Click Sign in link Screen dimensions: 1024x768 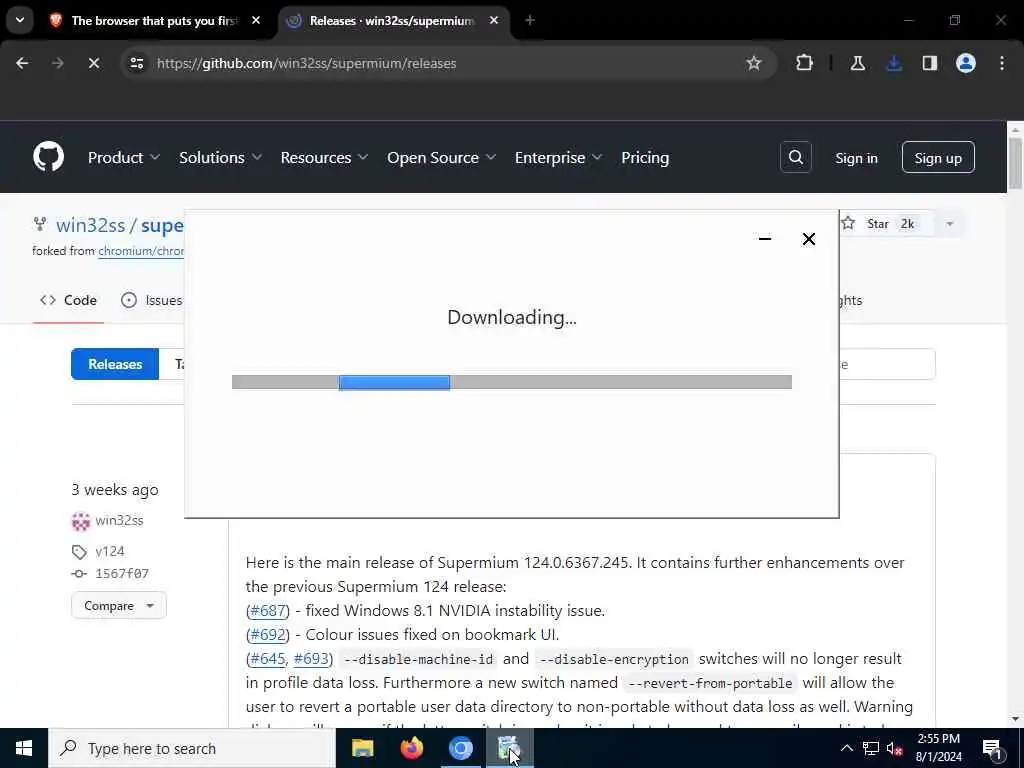point(856,158)
